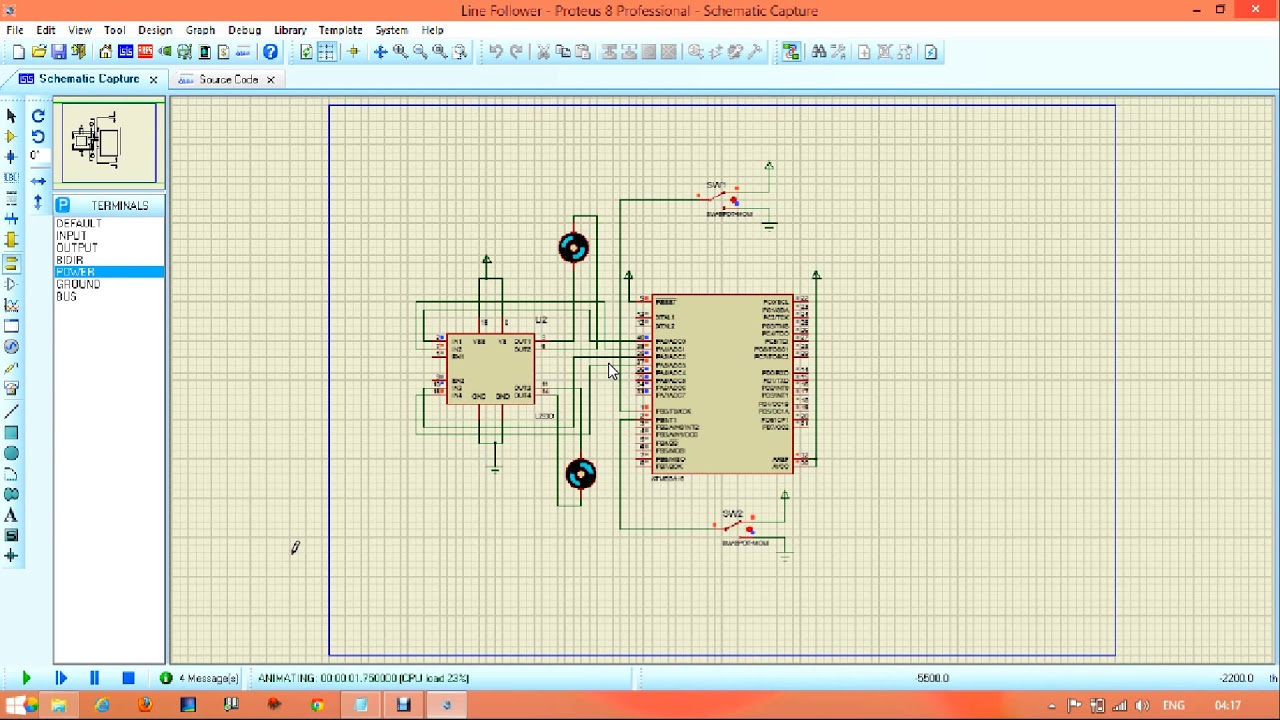
Task: Zoom out with the minus magnifier
Action: [420, 52]
